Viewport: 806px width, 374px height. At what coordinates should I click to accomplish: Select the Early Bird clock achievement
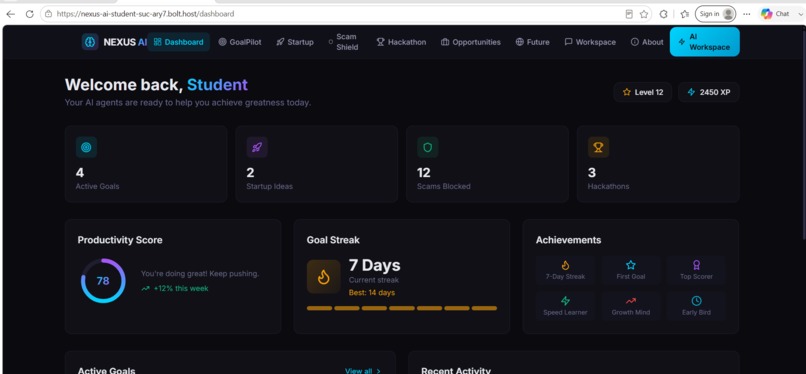coord(696,306)
